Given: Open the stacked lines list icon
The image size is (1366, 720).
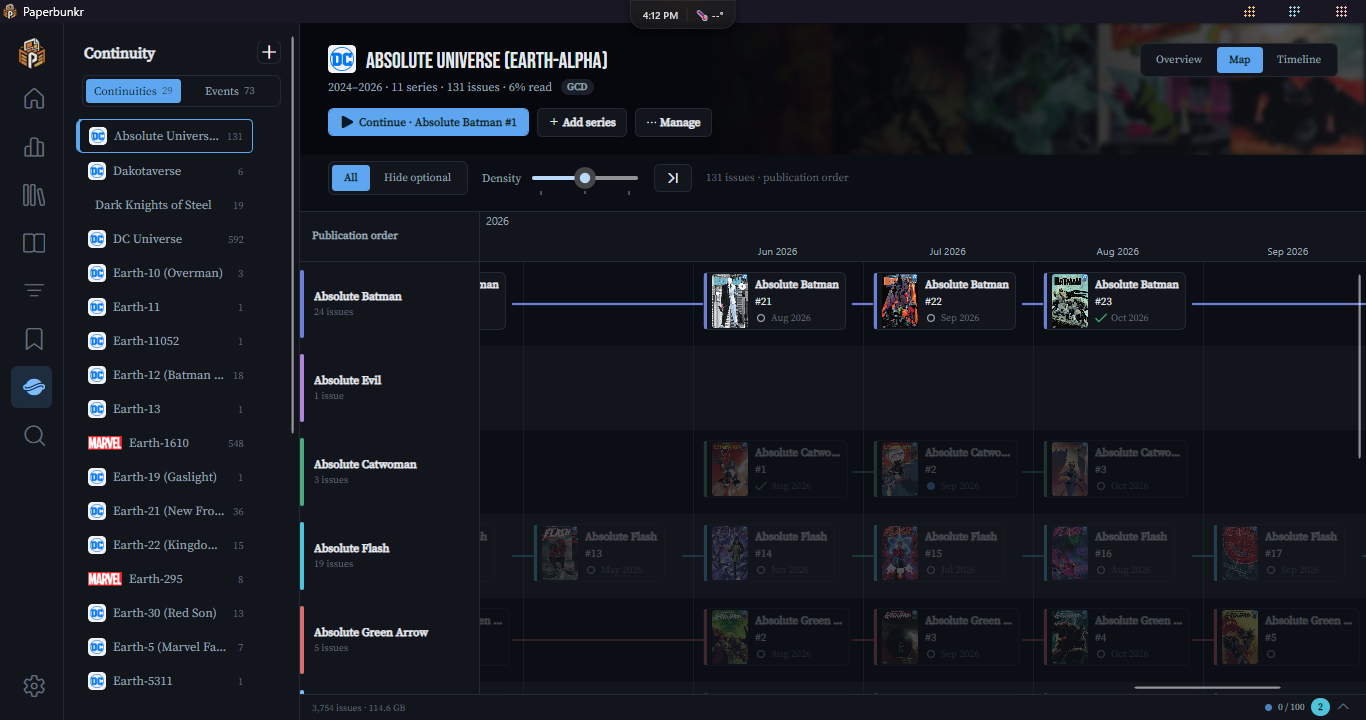Looking at the screenshot, I should [x=34, y=291].
